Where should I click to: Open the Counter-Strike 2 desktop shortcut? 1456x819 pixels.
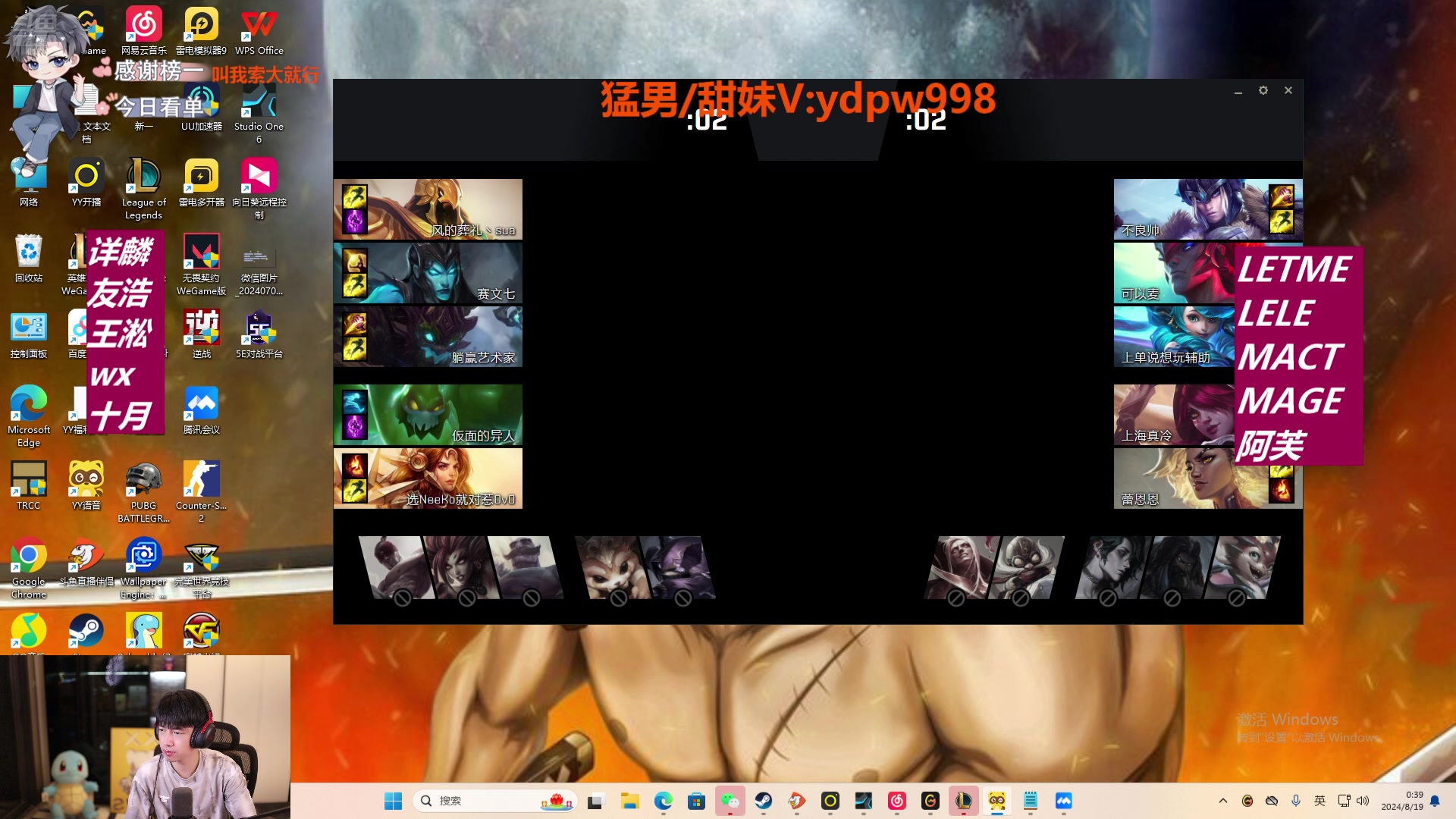pyautogui.click(x=202, y=492)
